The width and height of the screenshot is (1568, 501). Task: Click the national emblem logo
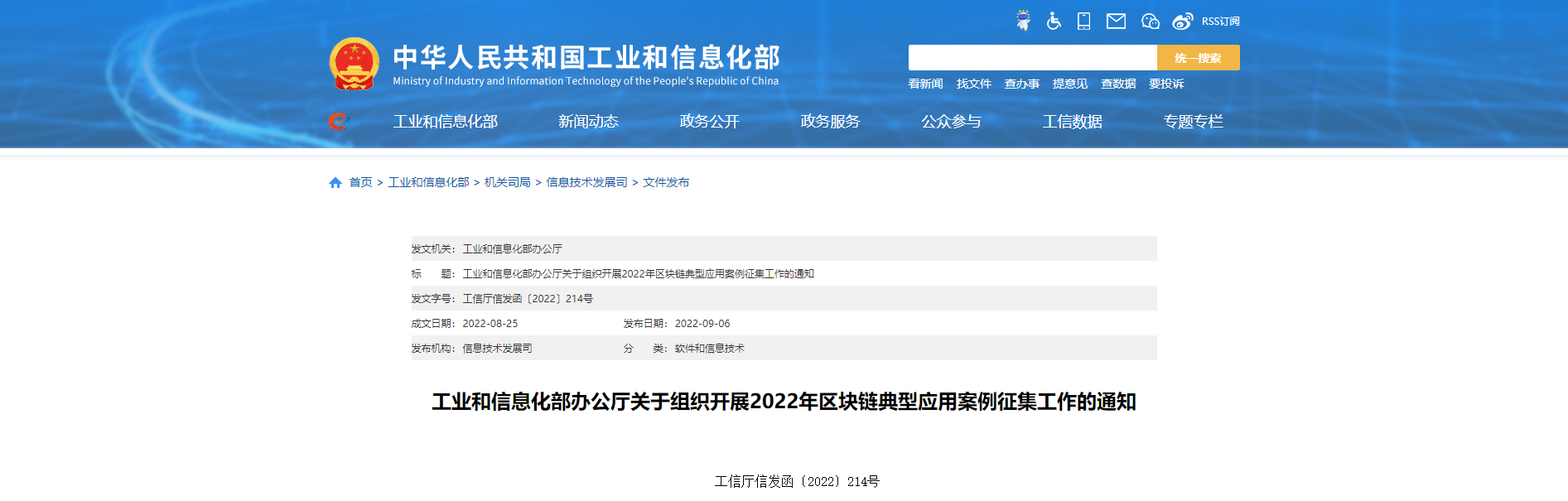[355, 64]
